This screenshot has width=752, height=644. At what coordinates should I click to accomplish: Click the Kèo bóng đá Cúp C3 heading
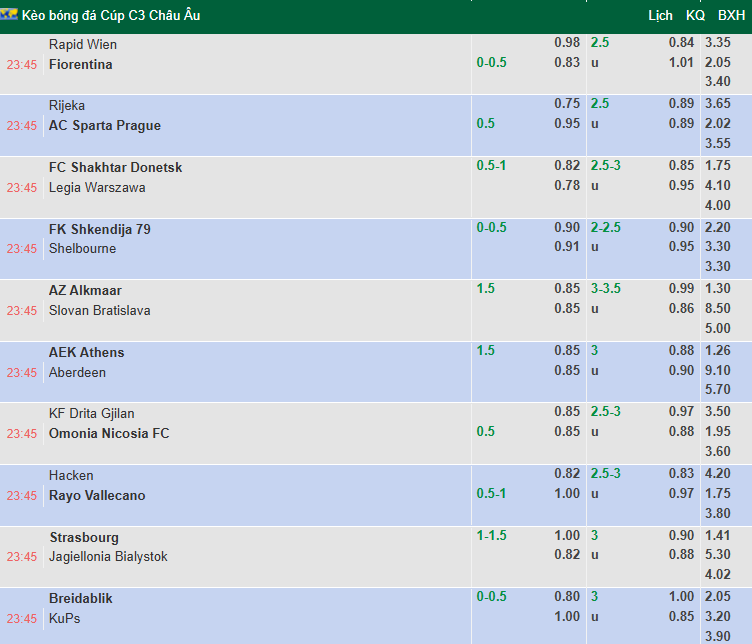click(x=111, y=15)
